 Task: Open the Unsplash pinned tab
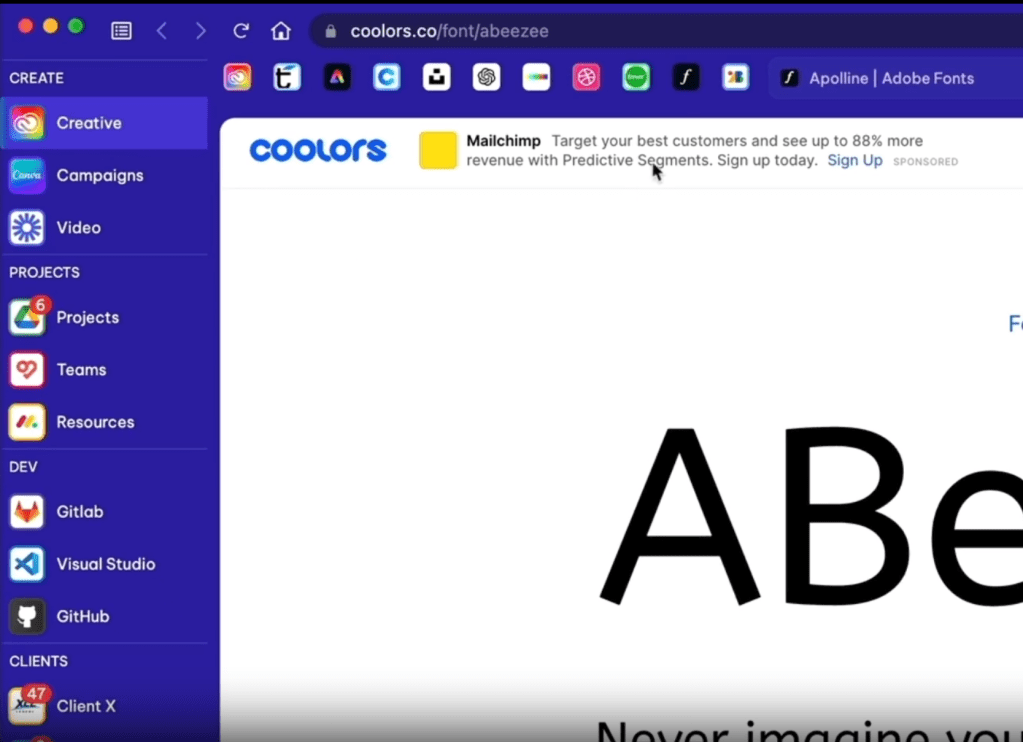[436, 77]
